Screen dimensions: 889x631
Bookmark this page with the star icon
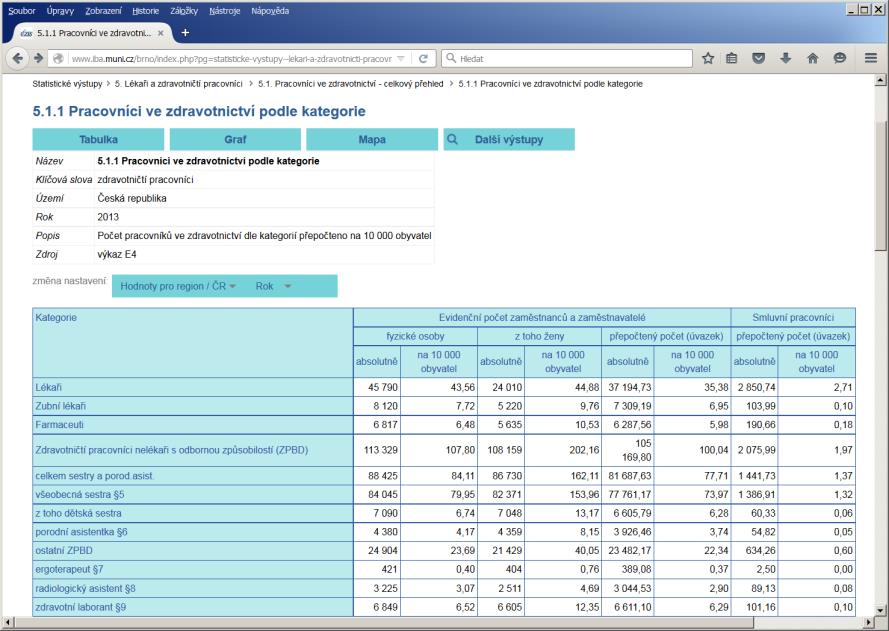(x=708, y=58)
